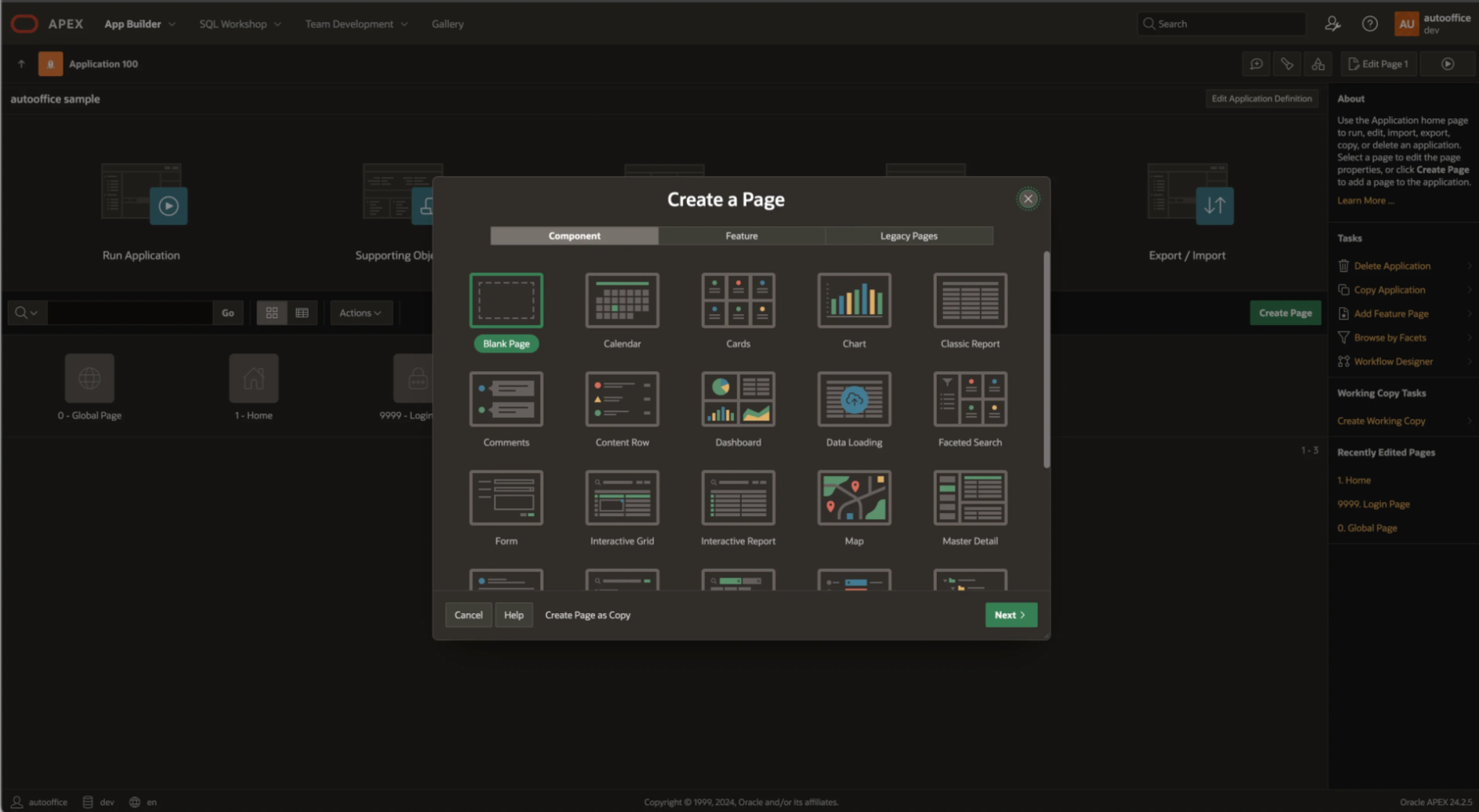Image resolution: width=1479 pixels, height=812 pixels.
Task: Open the 0 - Global Page thumbnail
Action: (x=89, y=378)
